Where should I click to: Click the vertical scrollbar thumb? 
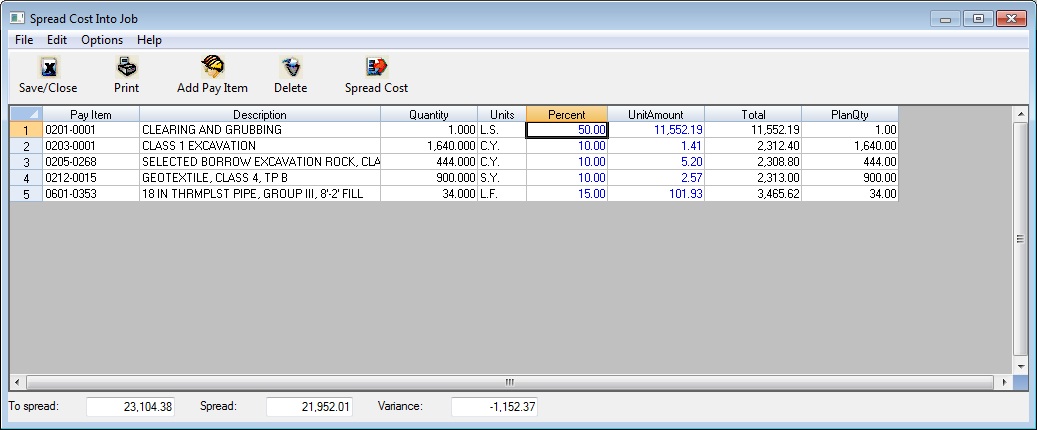point(1020,239)
